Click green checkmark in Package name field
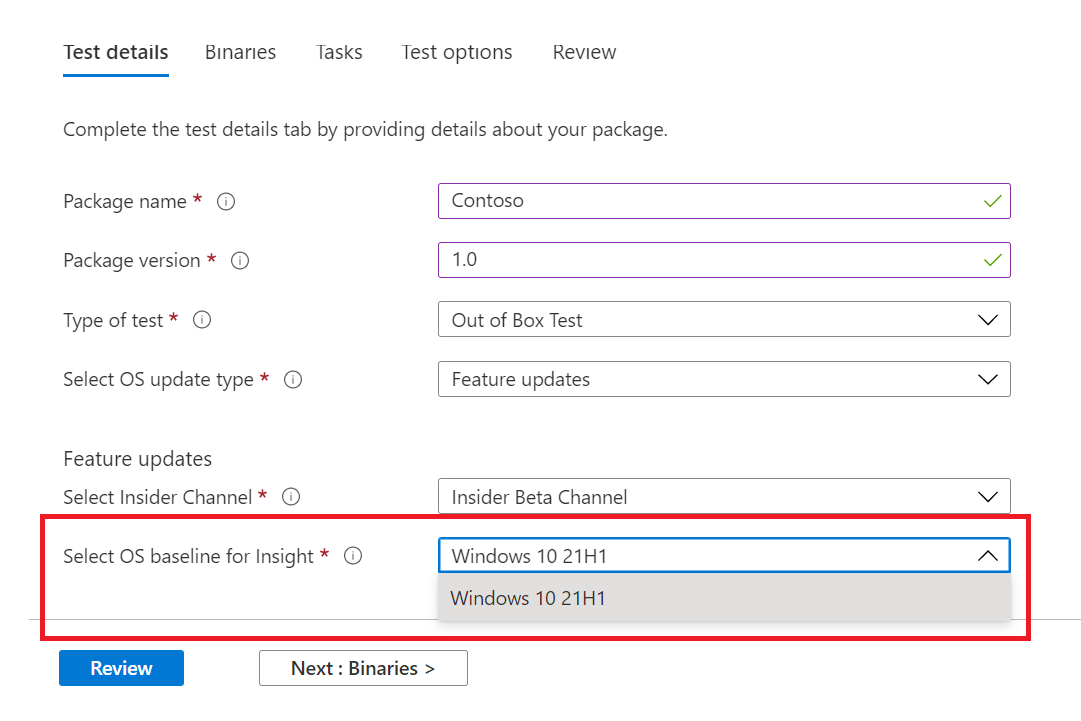This screenshot has width=1081, height=721. tap(992, 201)
